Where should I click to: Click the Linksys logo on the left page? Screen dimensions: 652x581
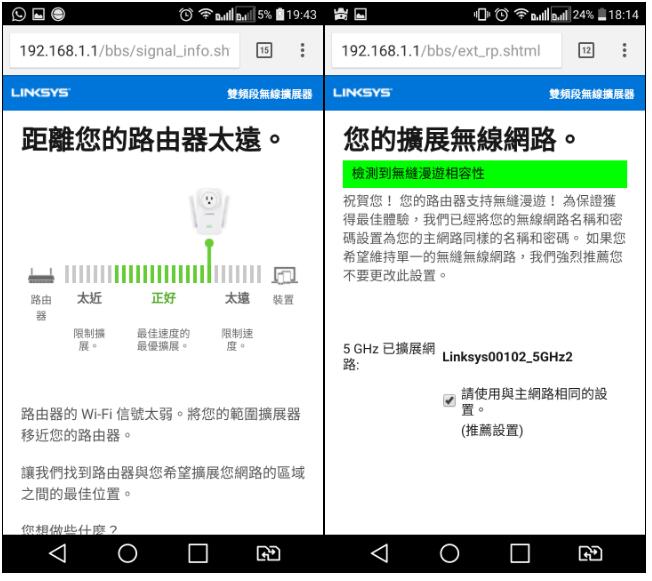pyautogui.click(x=40, y=93)
